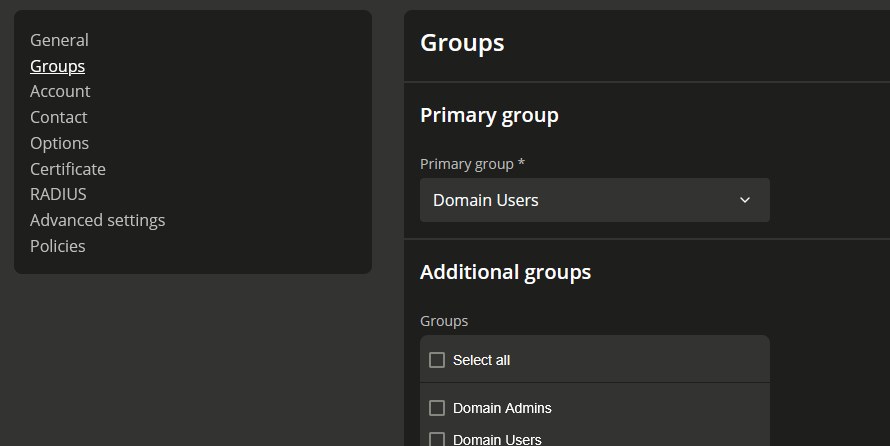Open the Primary group combo box showing Domain Users
The height and width of the screenshot is (446, 890).
(595, 200)
